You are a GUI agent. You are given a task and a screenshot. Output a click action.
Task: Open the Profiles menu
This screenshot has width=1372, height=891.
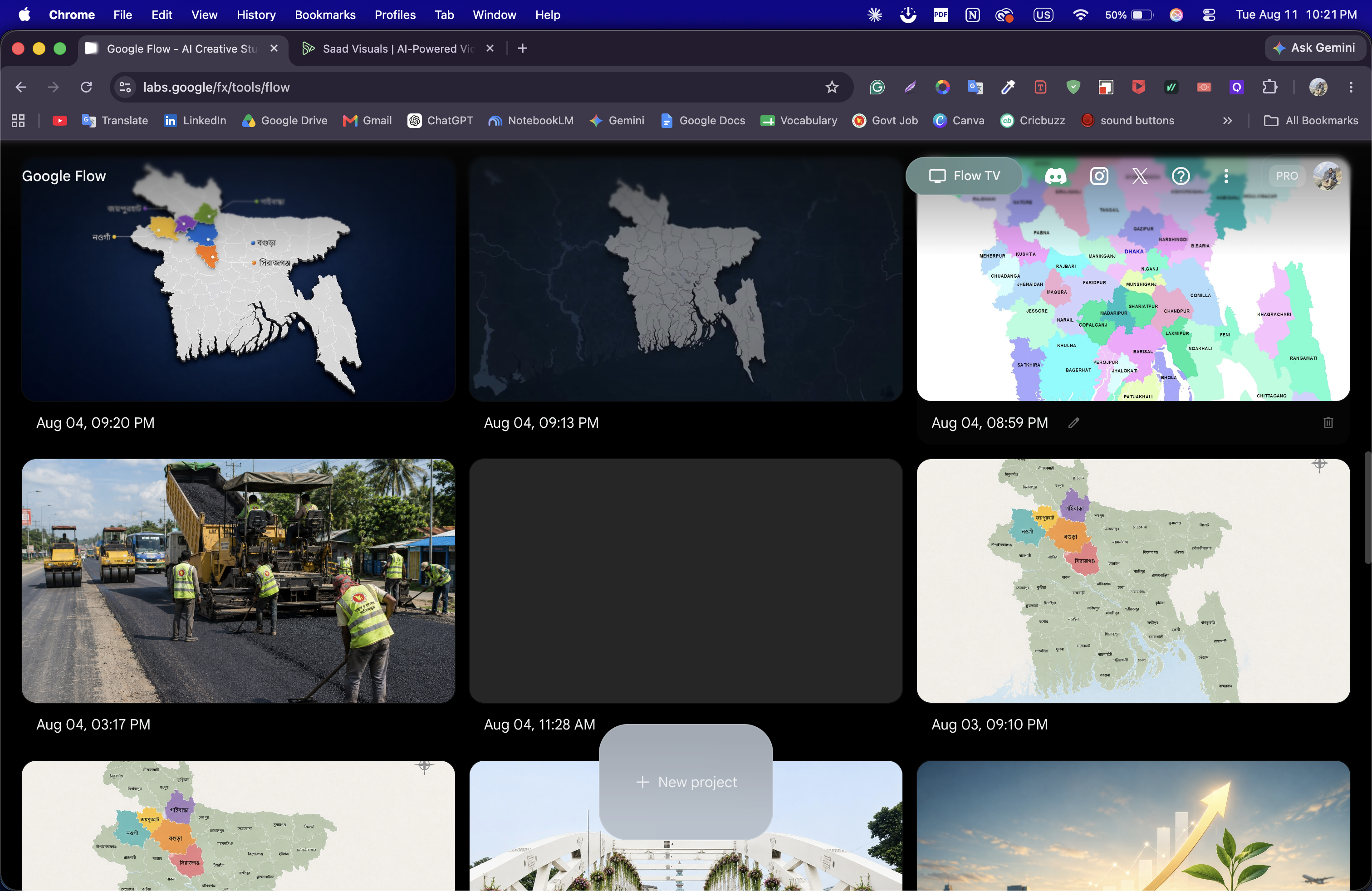[395, 15]
